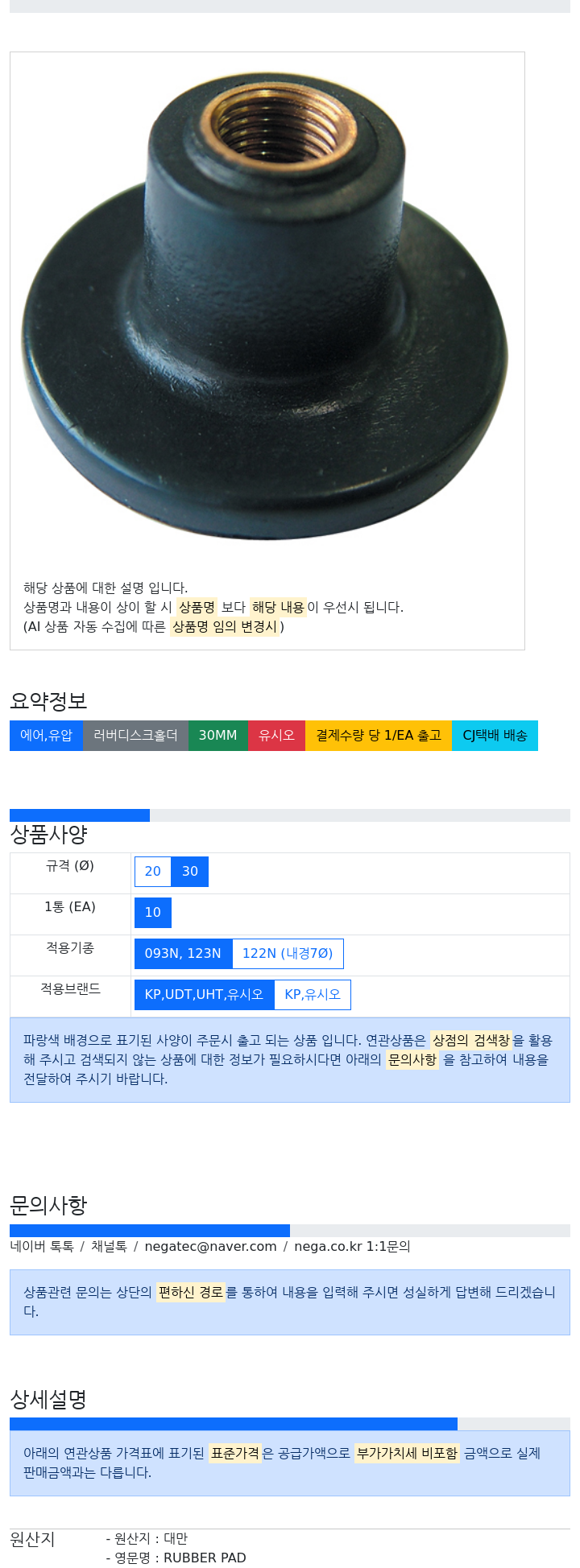This screenshot has width=580, height=1568.
Task: Select size 30 option in 규격 row
Action: [190, 872]
